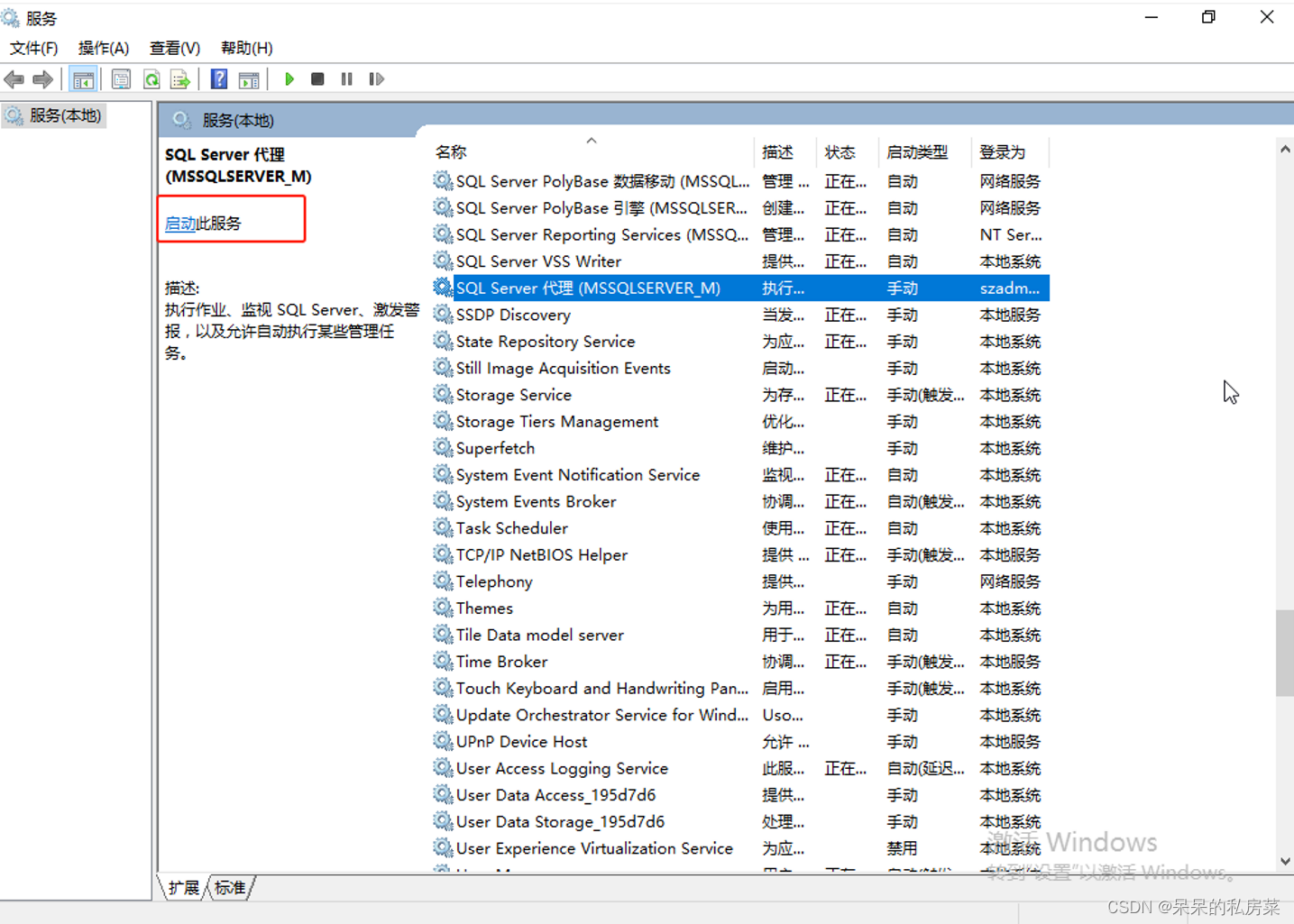Select User Data Access_195d7d6 row
1294x924 pixels.
739,795
